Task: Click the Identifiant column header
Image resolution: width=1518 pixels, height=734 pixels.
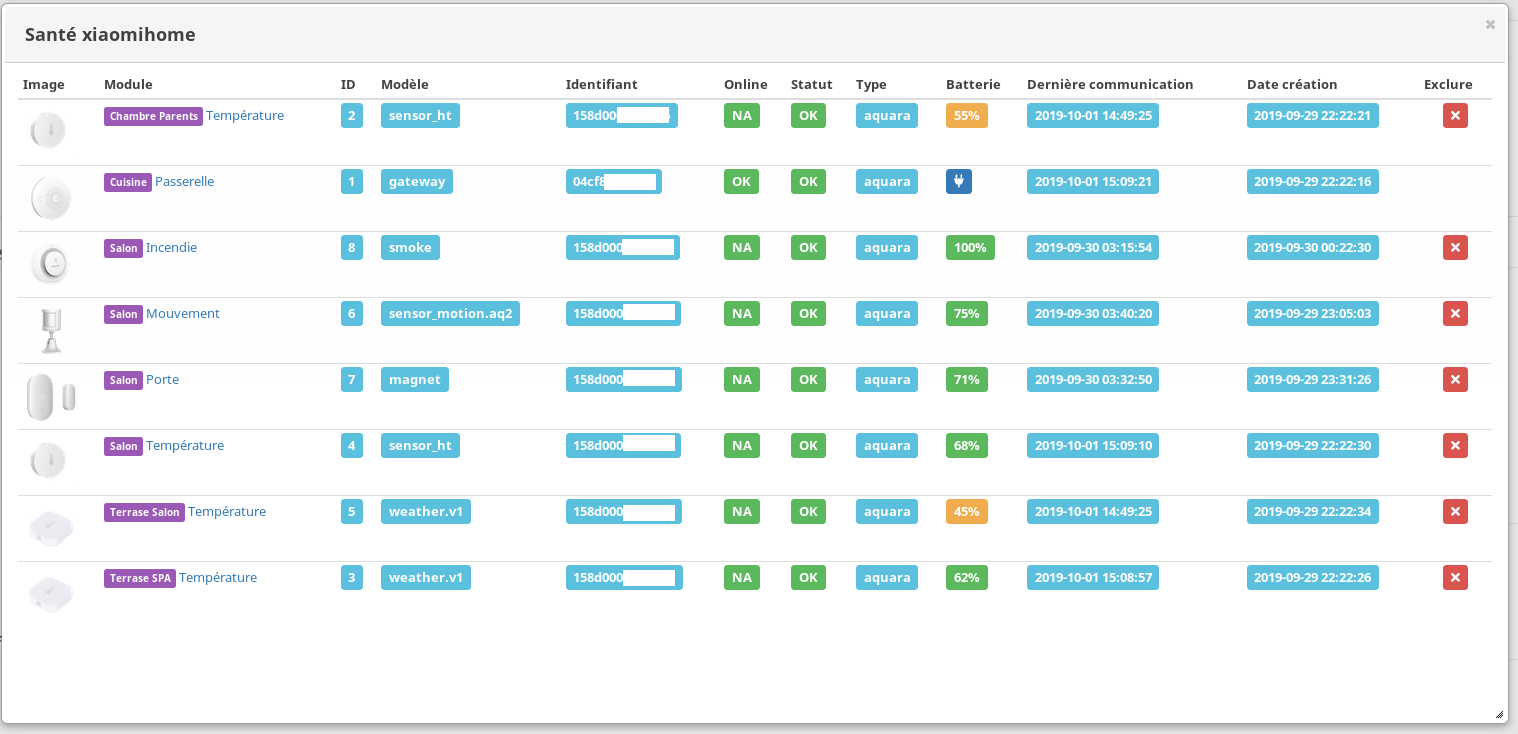Action: [x=601, y=85]
